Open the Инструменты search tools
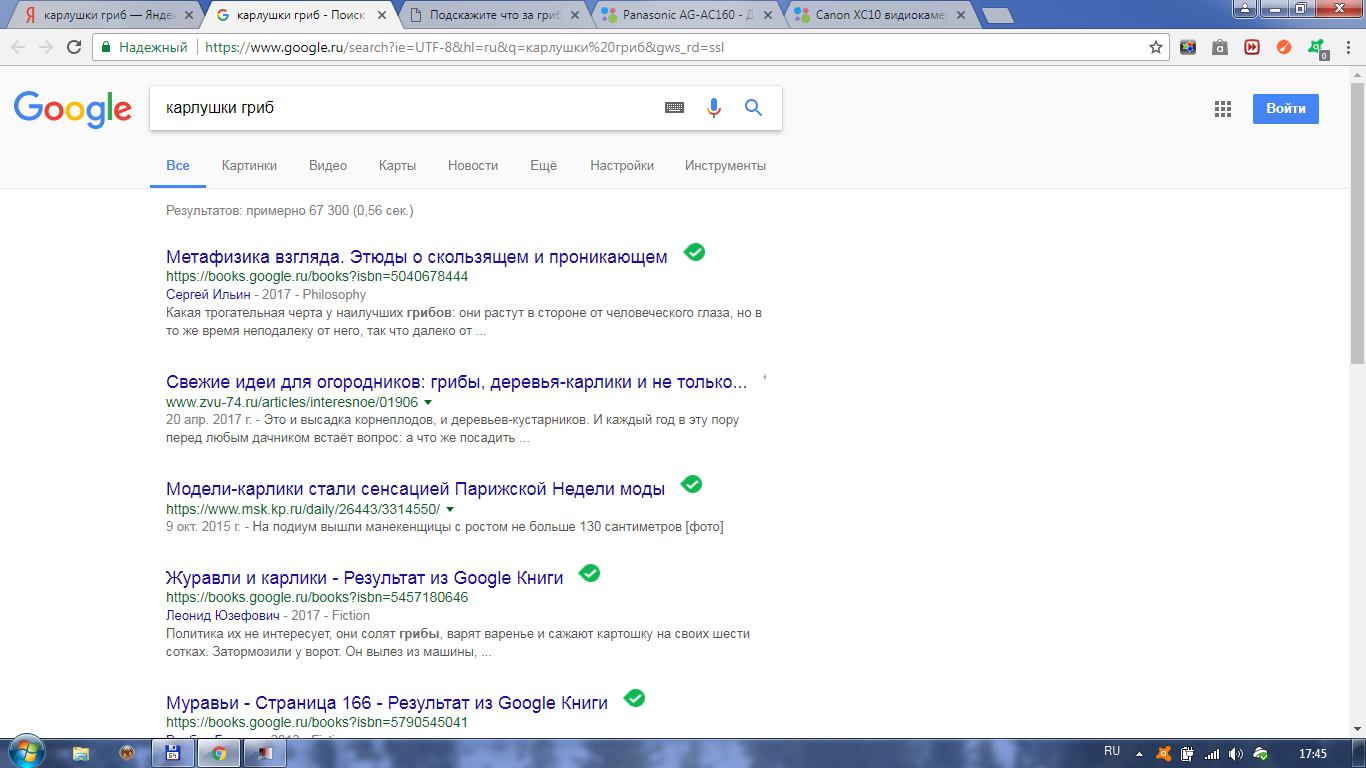The image size is (1366, 768). click(x=725, y=165)
